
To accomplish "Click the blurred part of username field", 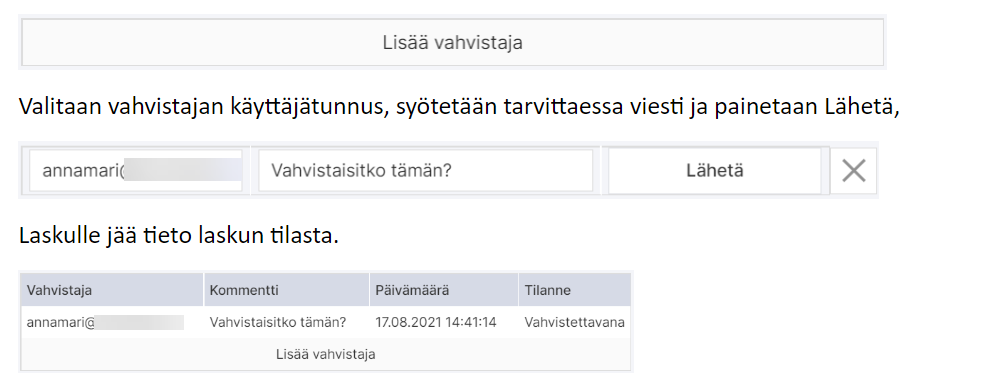I will pos(183,171).
